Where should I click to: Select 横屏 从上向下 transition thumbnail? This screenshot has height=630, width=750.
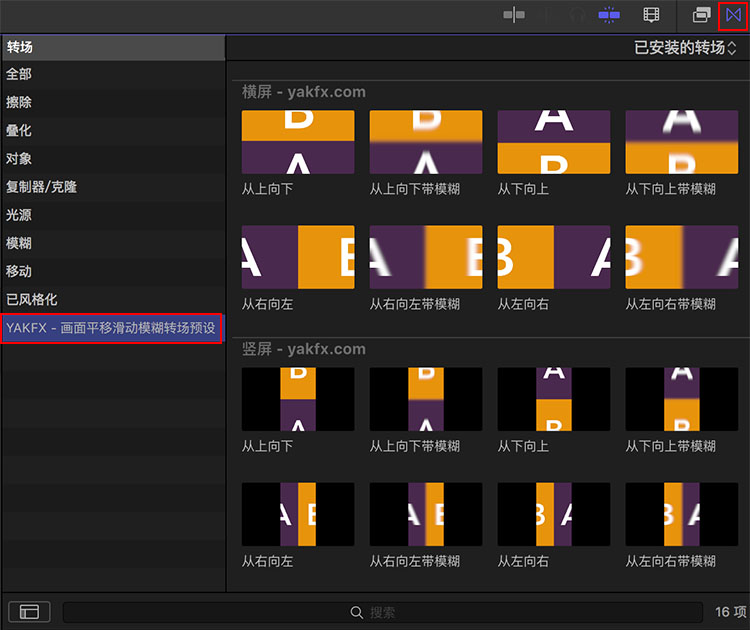(298, 142)
